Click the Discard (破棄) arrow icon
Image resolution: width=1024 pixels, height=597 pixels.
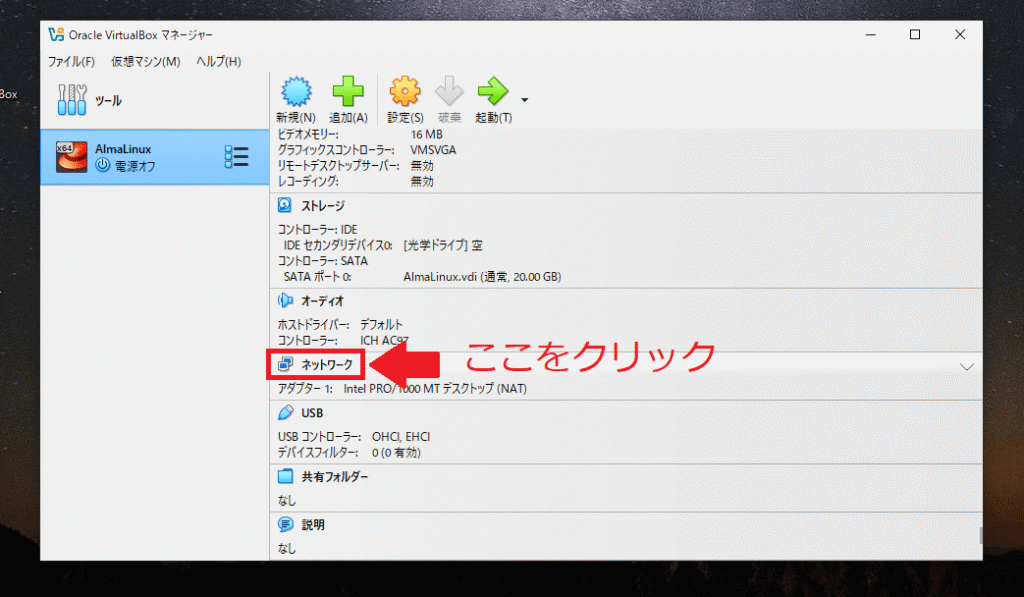pos(449,91)
